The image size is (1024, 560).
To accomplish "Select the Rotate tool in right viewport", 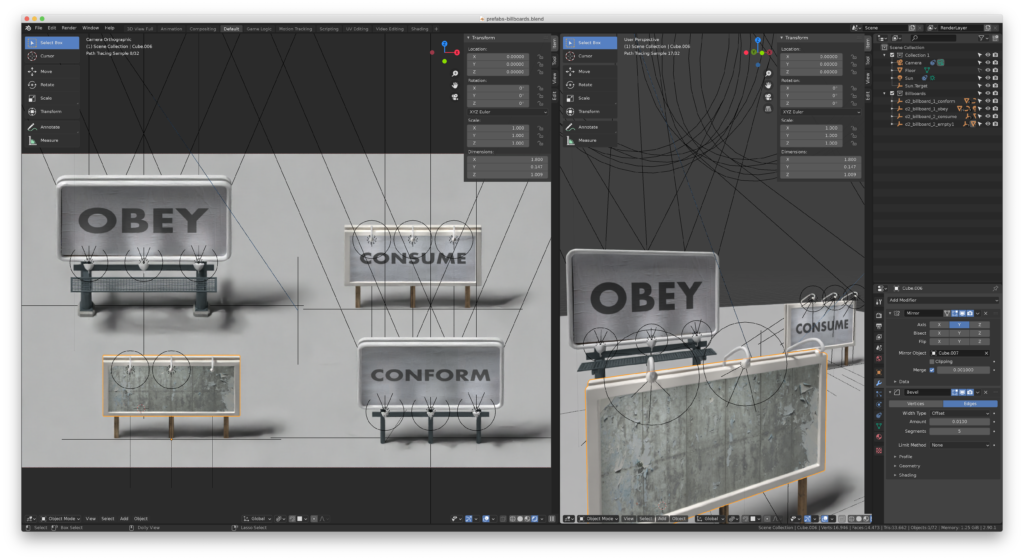I will (x=590, y=85).
